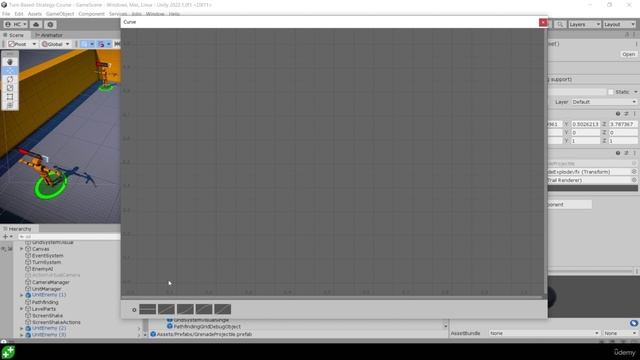Select the Rect tool in Scene toolbar
Viewport: 640px width, 360px height.
tap(10, 96)
